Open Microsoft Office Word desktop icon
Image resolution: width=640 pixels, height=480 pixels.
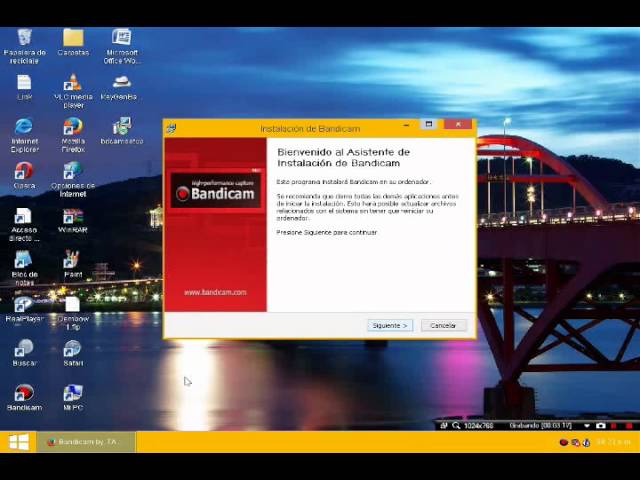[x=122, y=46]
